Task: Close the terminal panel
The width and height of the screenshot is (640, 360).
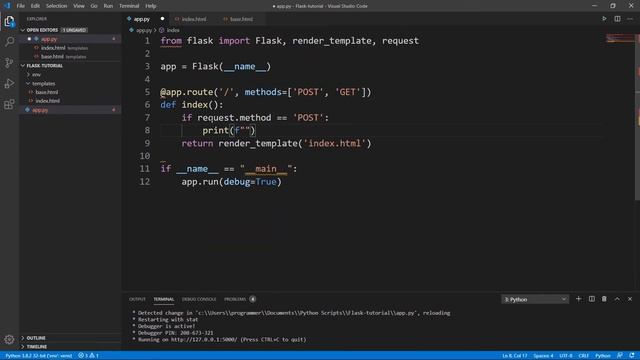Action: coord(630,299)
